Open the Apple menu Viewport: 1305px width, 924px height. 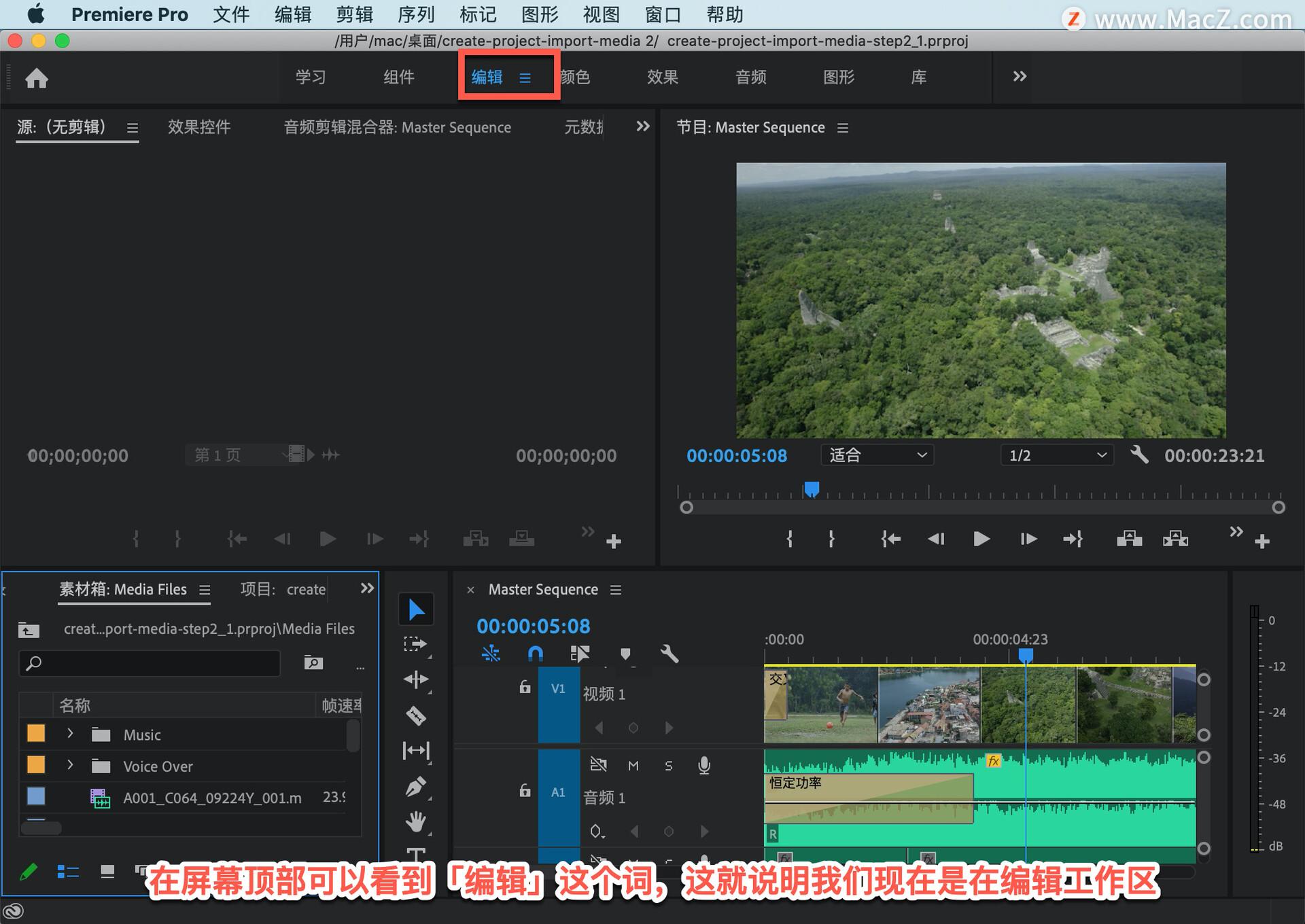pos(35,14)
